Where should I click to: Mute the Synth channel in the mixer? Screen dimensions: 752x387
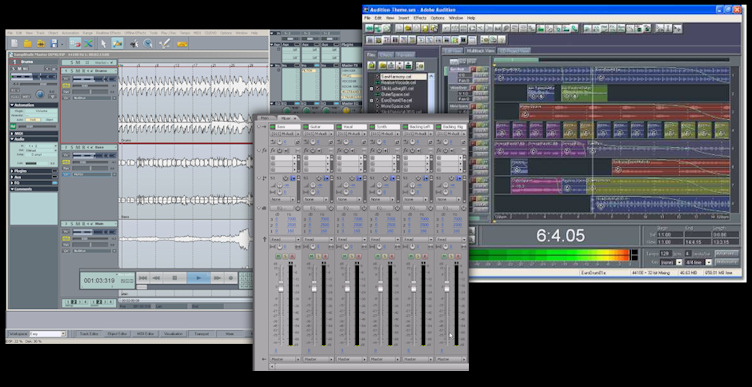coord(378,256)
